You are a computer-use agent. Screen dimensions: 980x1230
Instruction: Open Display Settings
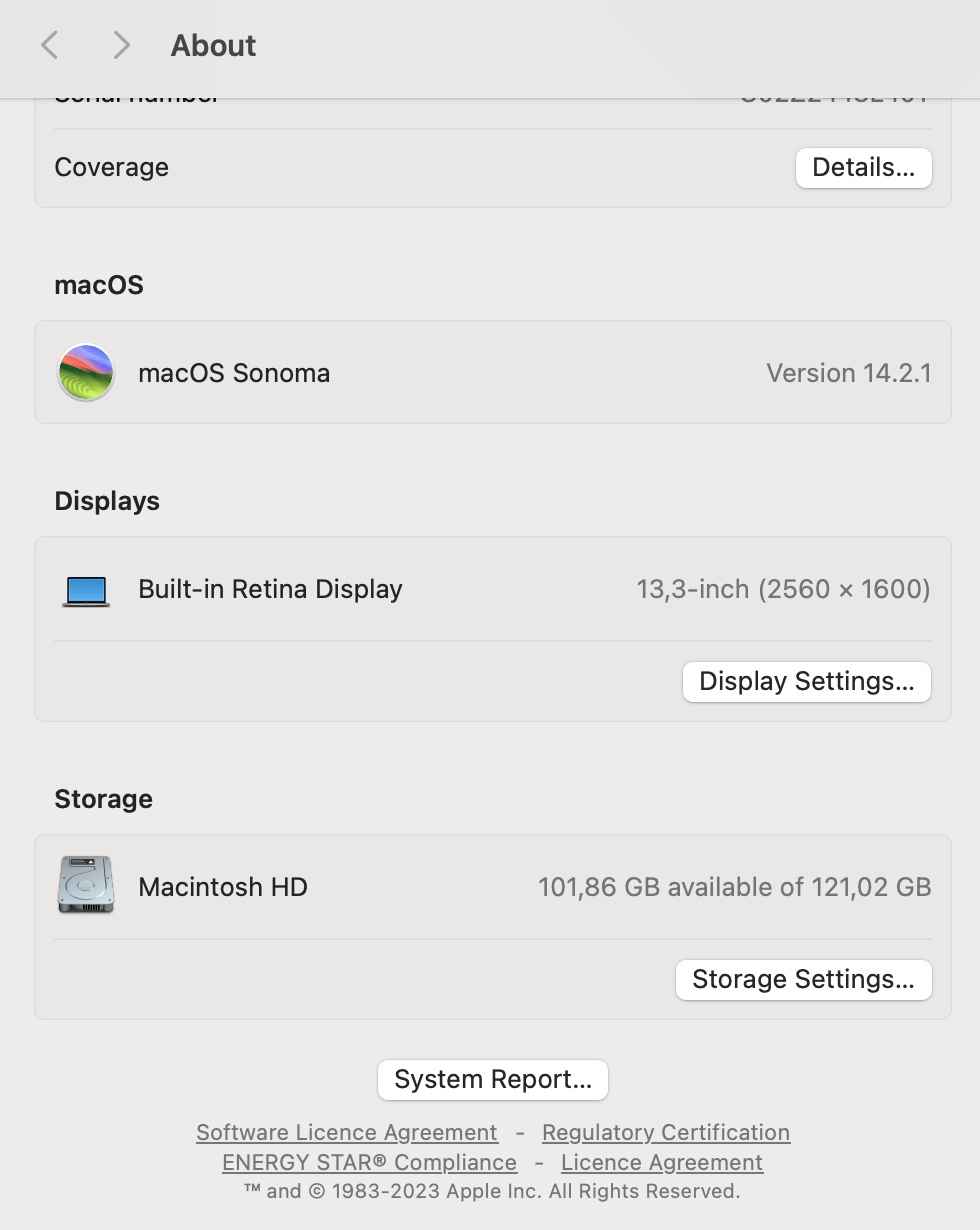(x=806, y=682)
